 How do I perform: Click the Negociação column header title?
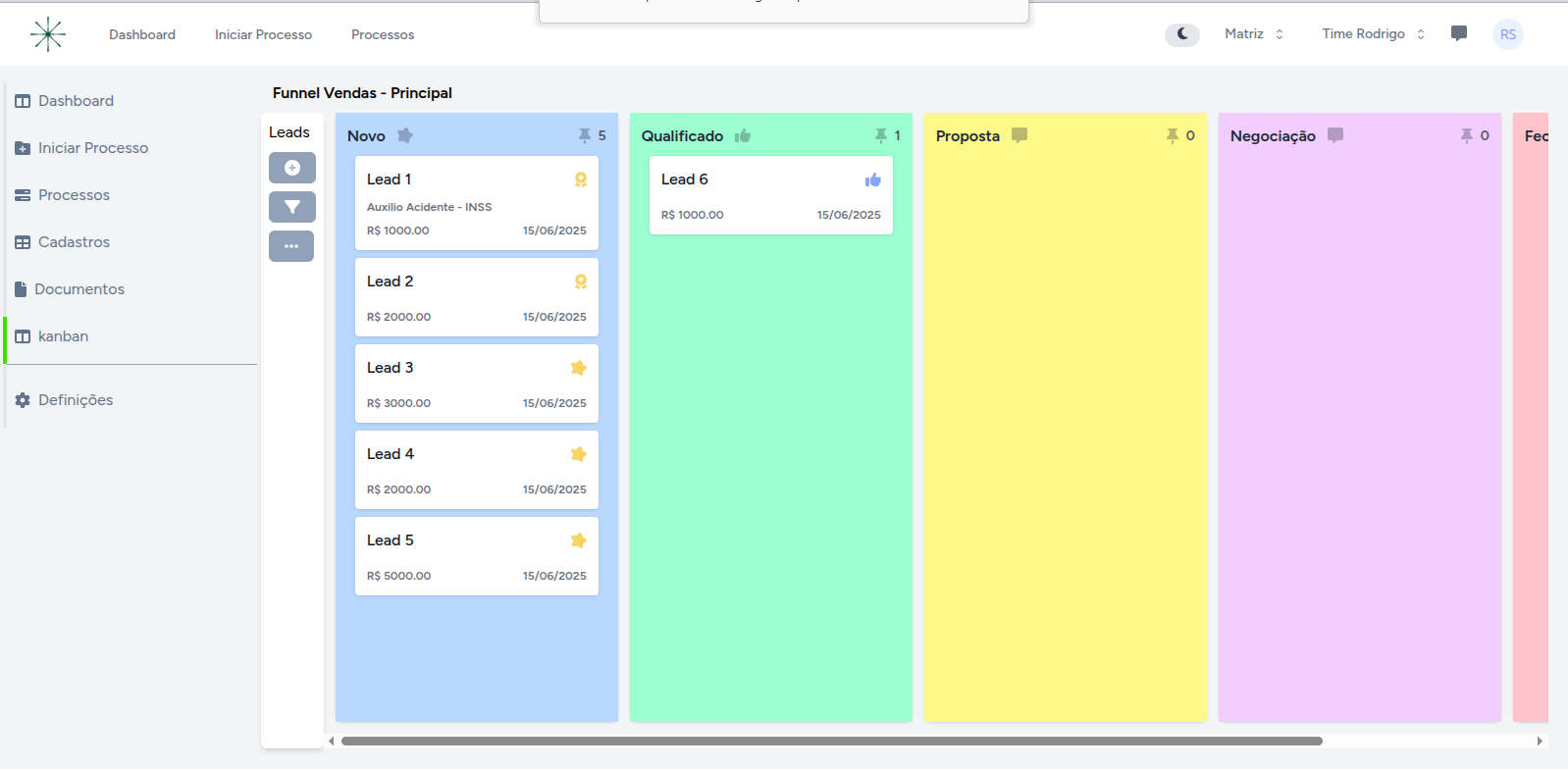[1273, 136]
